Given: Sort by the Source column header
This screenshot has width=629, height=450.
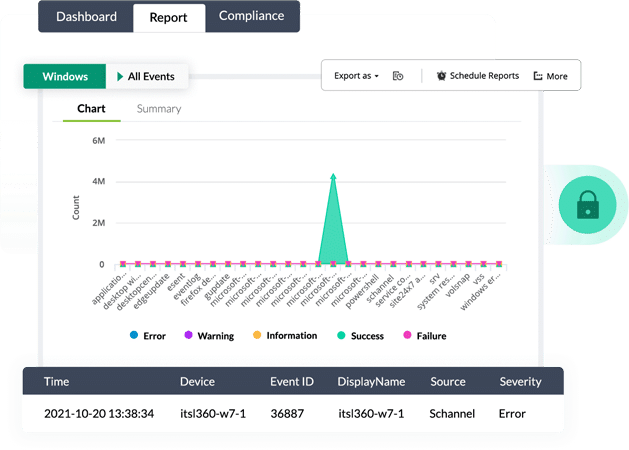Looking at the screenshot, I should tap(448, 381).
